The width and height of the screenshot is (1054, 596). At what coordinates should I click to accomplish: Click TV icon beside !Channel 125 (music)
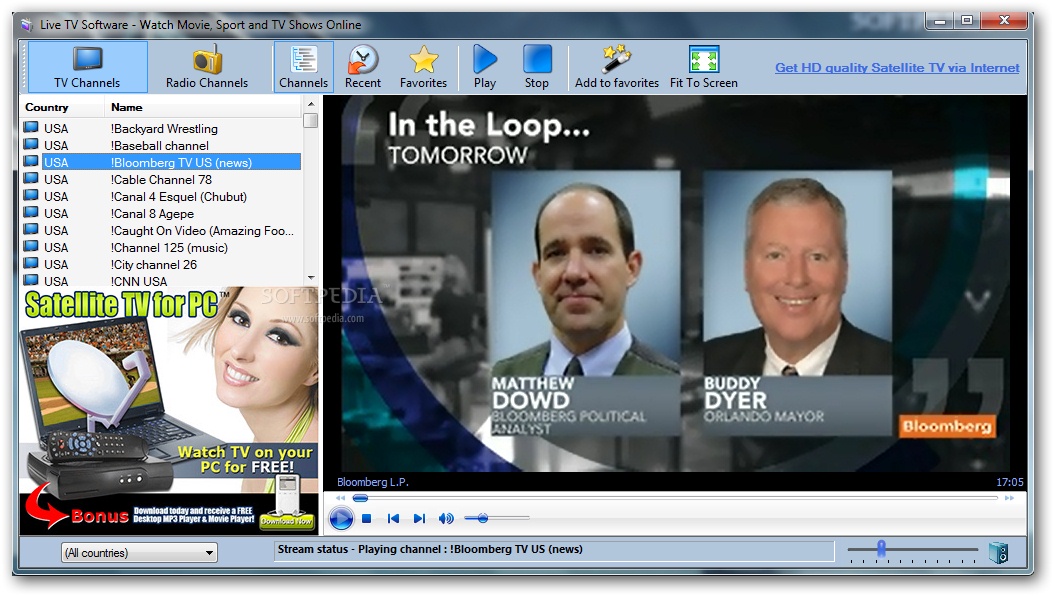point(31,246)
